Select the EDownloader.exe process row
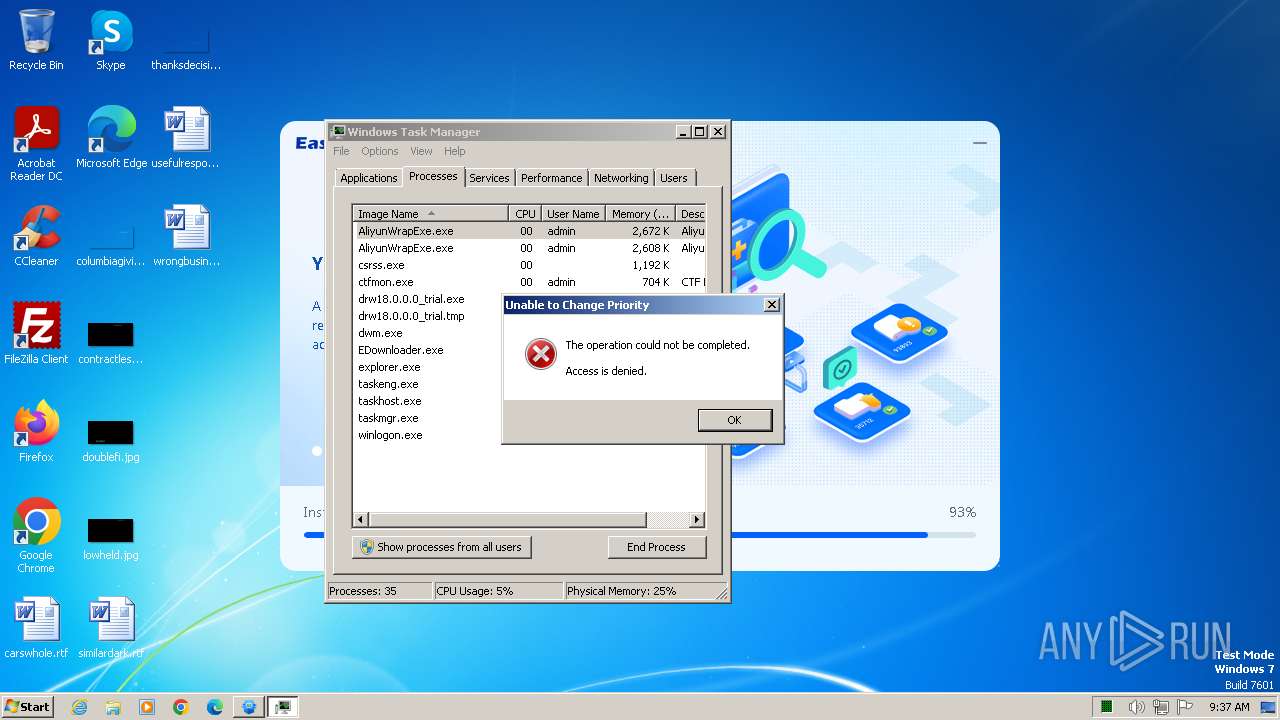 pos(428,350)
